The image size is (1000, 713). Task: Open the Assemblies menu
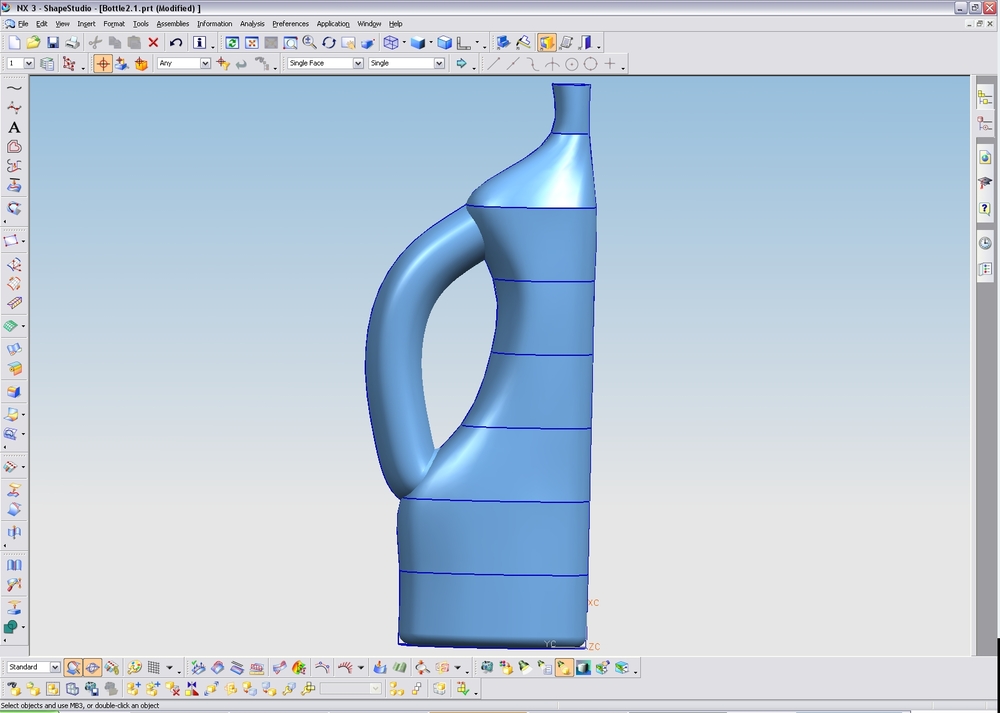172,24
